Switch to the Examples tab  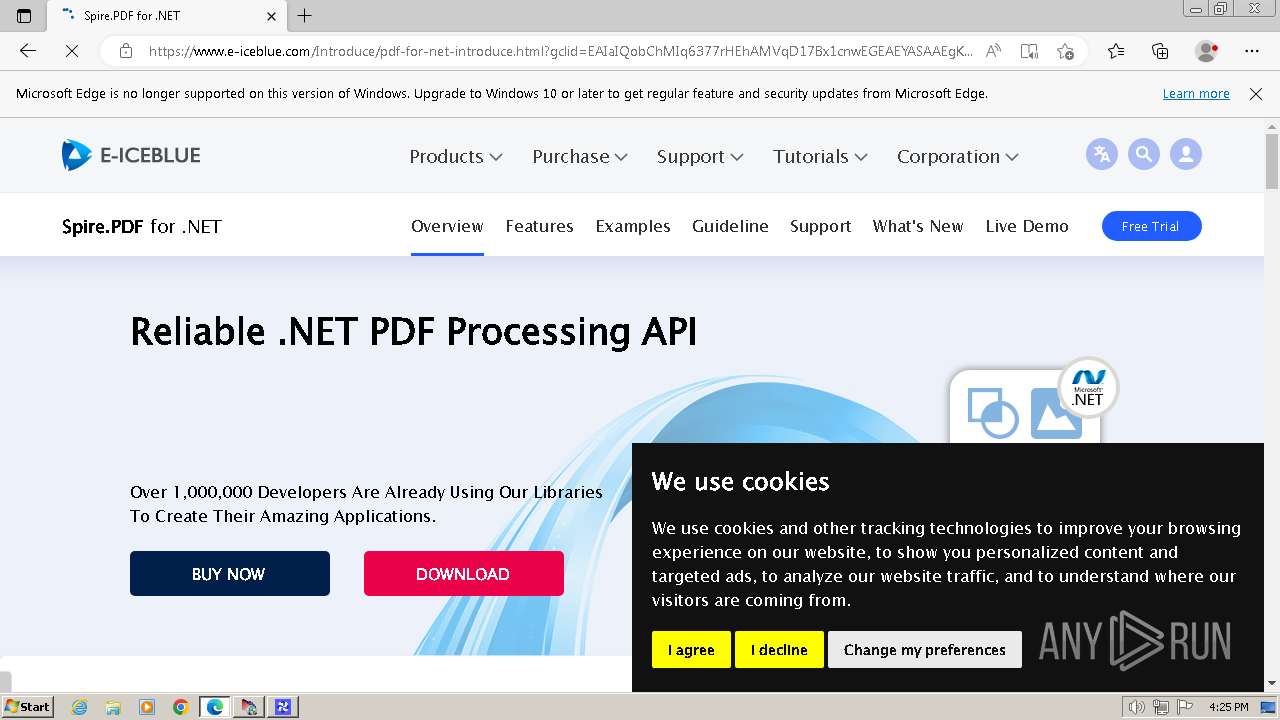click(x=633, y=226)
